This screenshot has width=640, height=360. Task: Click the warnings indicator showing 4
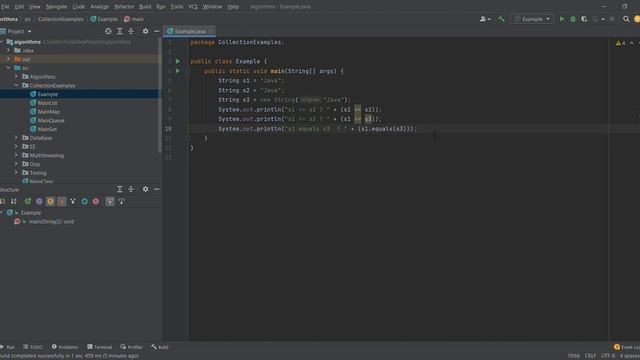click(620, 43)
